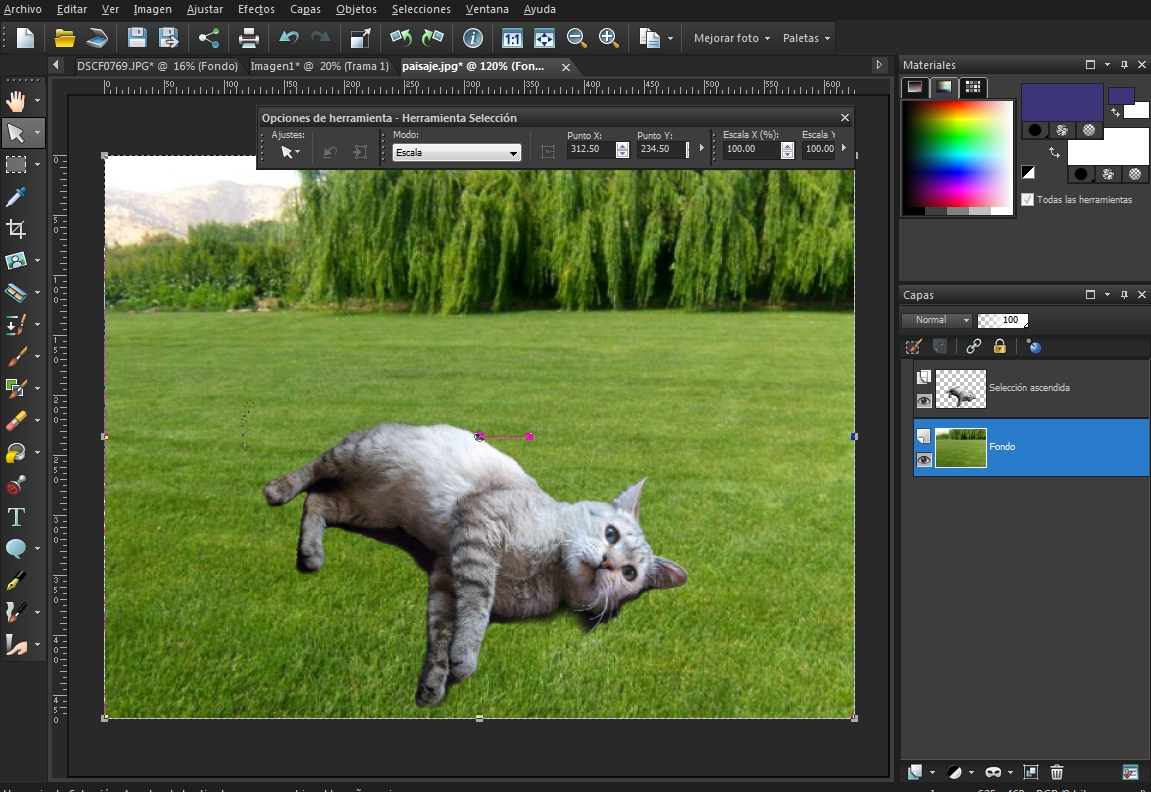Click the purple foreground color swatch
The width and height of the screenshot is (1151, 792).
1062,102
